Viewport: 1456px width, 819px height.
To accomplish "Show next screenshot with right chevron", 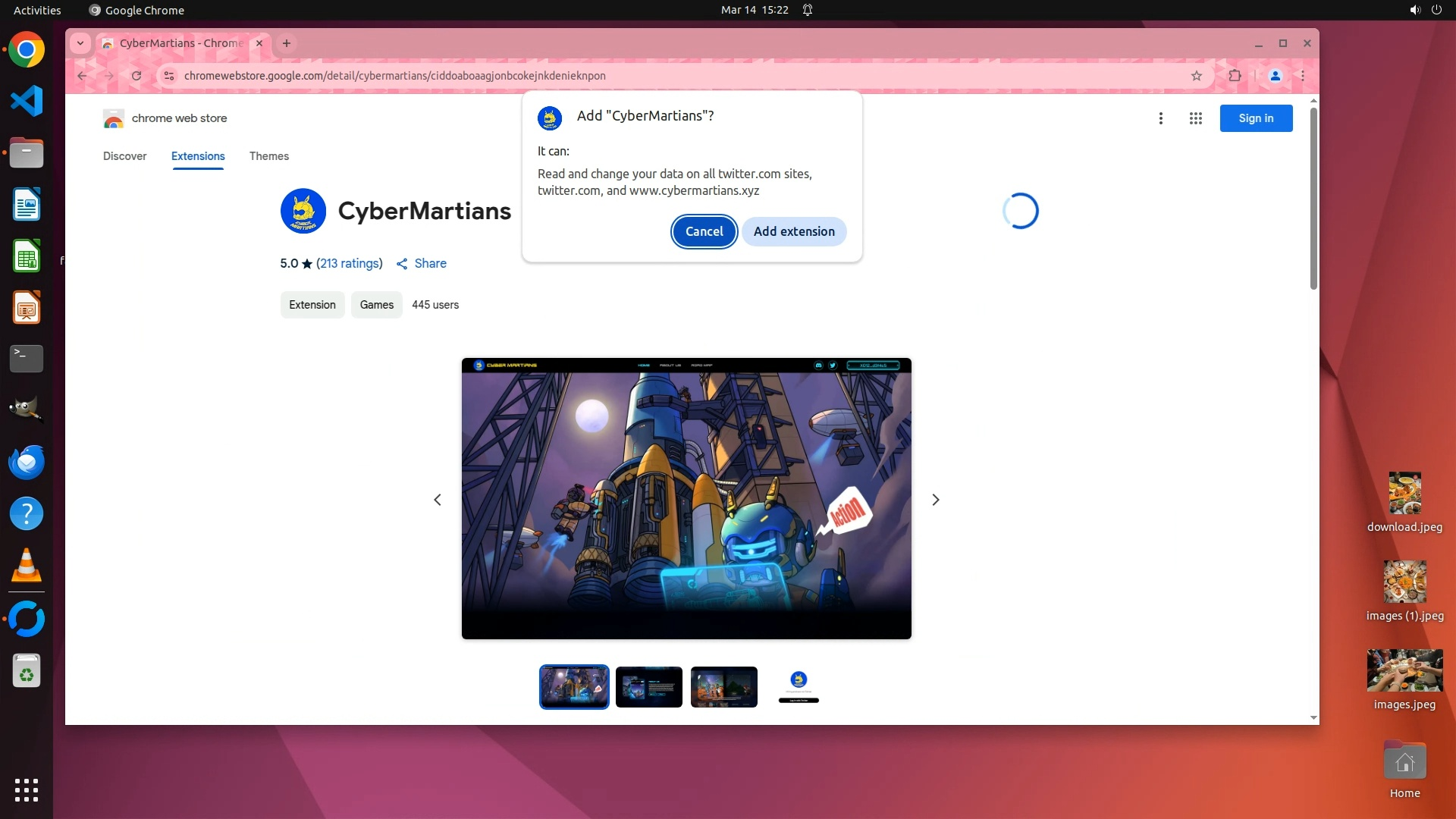I will point(935,500).
